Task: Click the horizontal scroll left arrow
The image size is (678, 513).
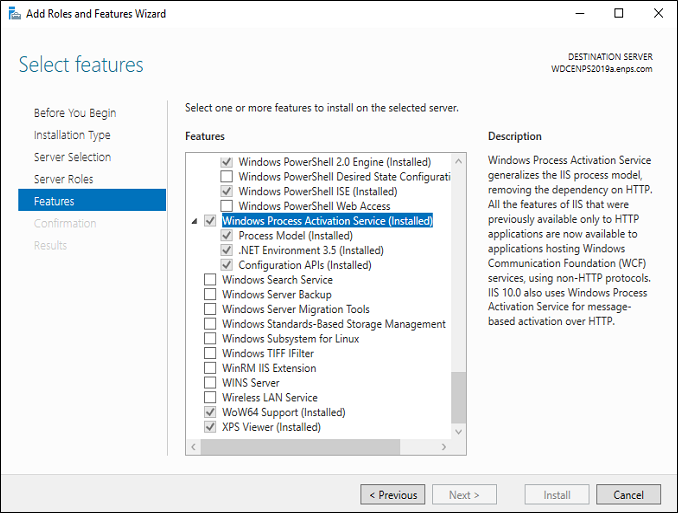Action: click(193, 447)
